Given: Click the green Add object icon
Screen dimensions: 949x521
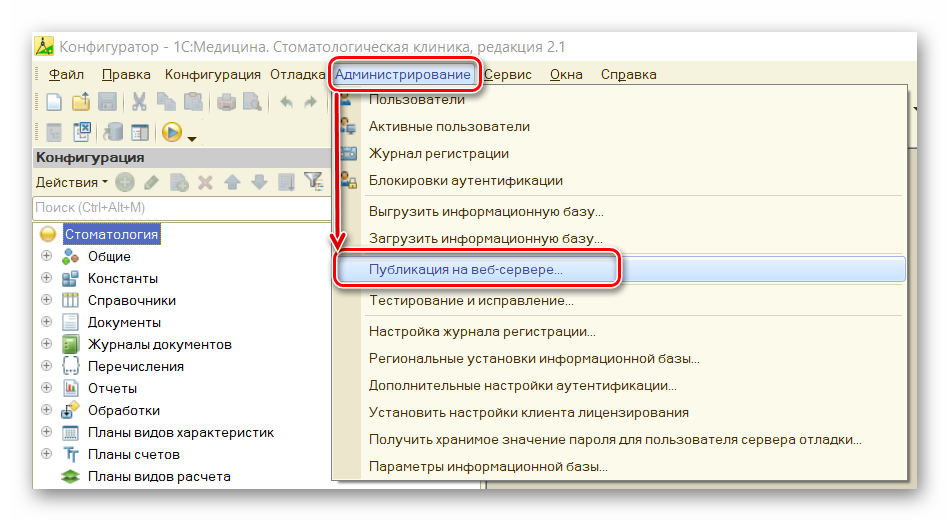Looking at the screenshot, I should coord(125,182).
